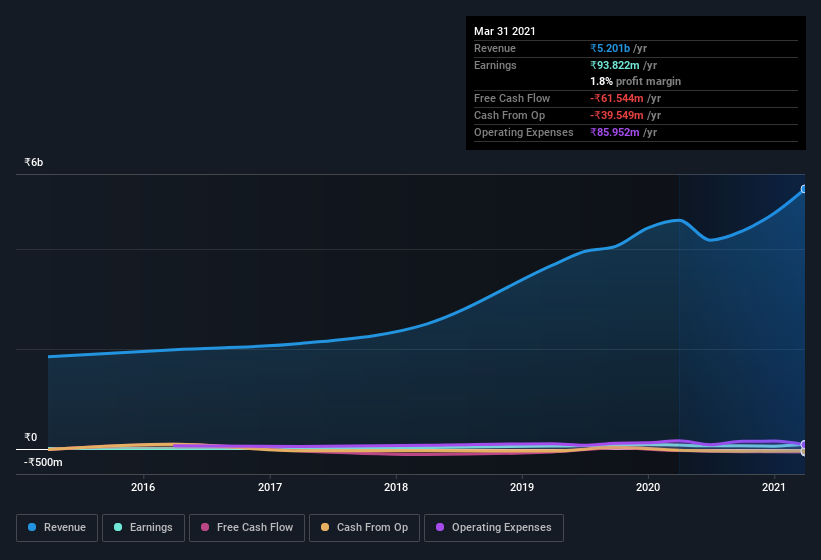Image resolution: width=821 pixels, height=560 pixels.
Task: Click the 2021 x-axis label
Action: point(774,487)
